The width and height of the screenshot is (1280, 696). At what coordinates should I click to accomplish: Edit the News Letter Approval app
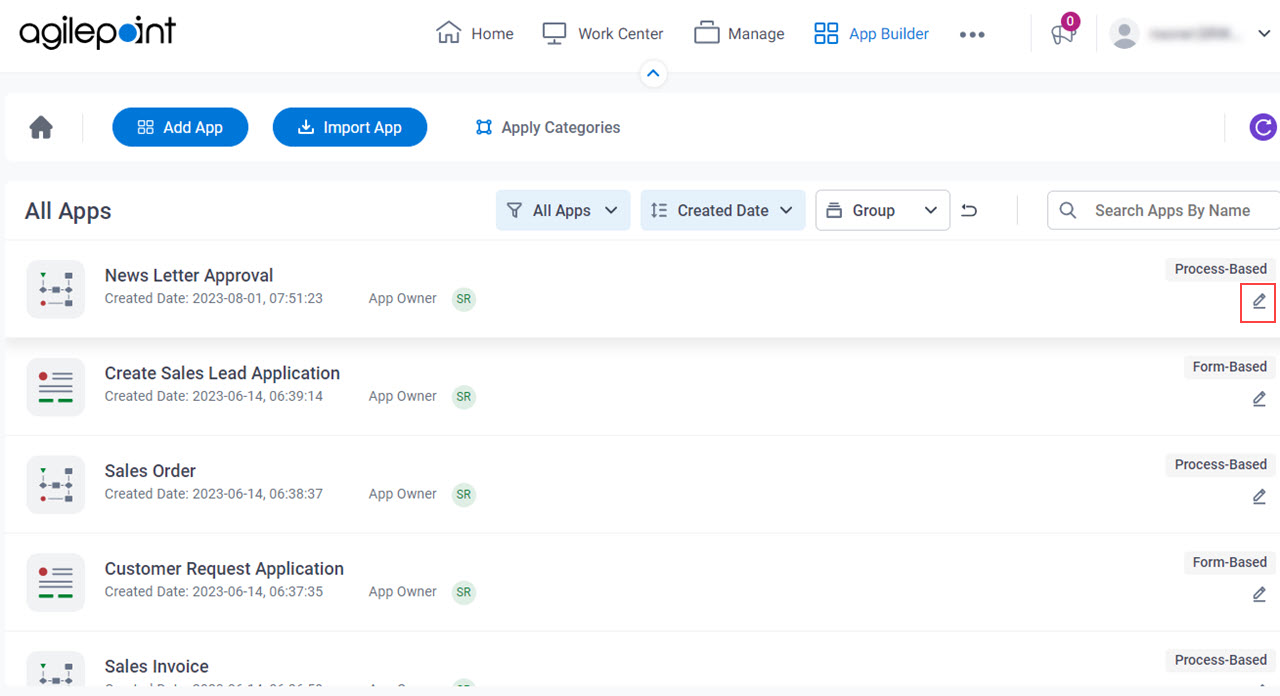pyautogui.click(x=1259, y=301)
